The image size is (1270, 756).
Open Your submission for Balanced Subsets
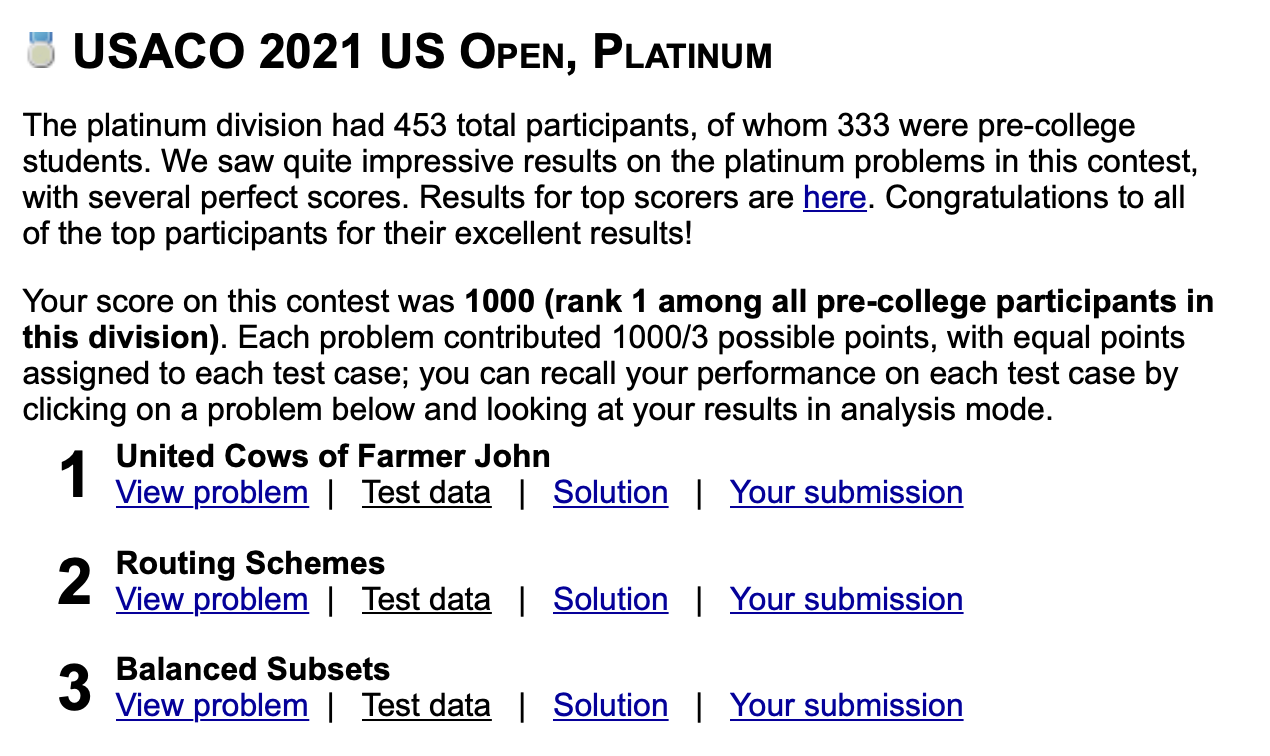click(846, 705)
